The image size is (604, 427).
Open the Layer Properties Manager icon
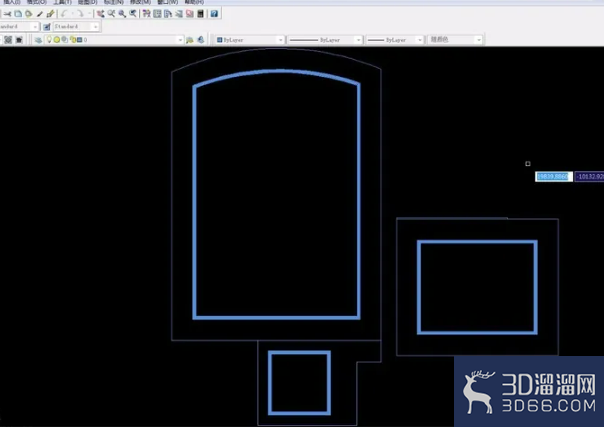[38, 40]
